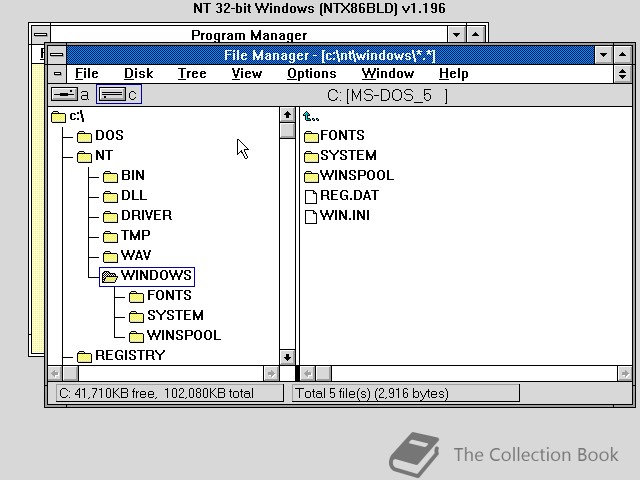Click WINSPOOL folder icon in file list
The image size is (640, 480).
(311, 176)
